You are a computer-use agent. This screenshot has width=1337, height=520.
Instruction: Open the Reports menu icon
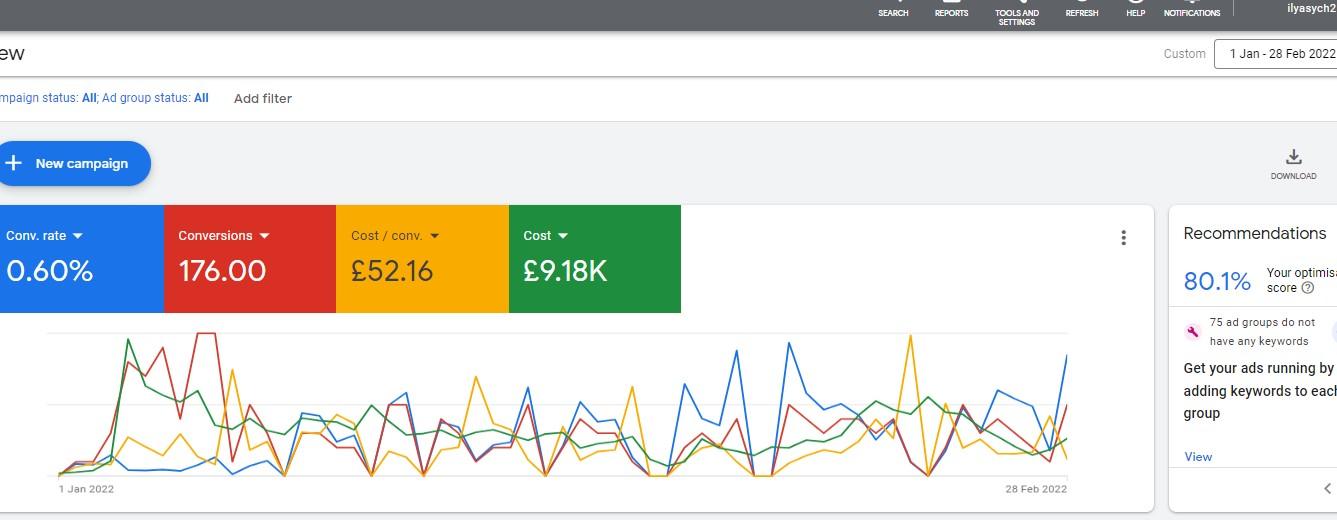(951, 8)
